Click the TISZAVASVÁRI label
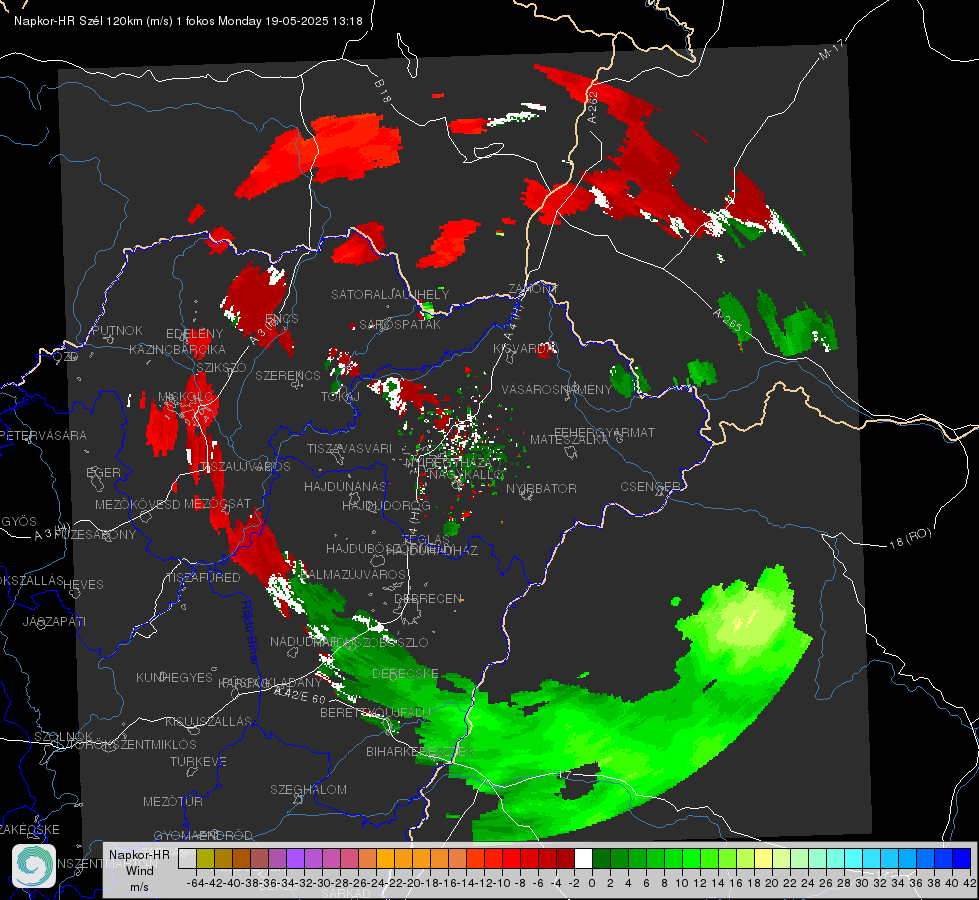Image resolution: width=979 pixels, height=900 pixels. 350,448
